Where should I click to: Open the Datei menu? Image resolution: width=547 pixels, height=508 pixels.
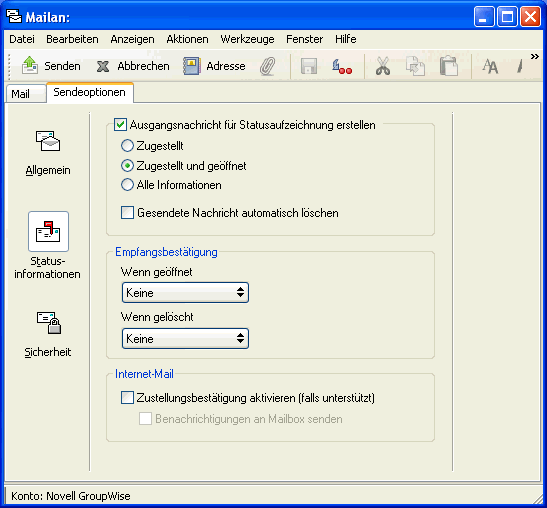pos(22,39)
